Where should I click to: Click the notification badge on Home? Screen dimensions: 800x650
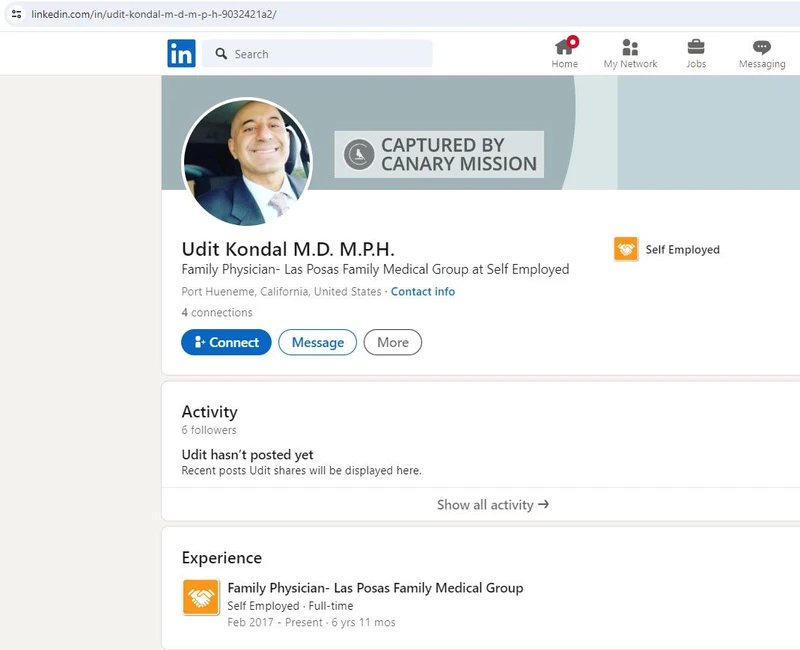574,40
